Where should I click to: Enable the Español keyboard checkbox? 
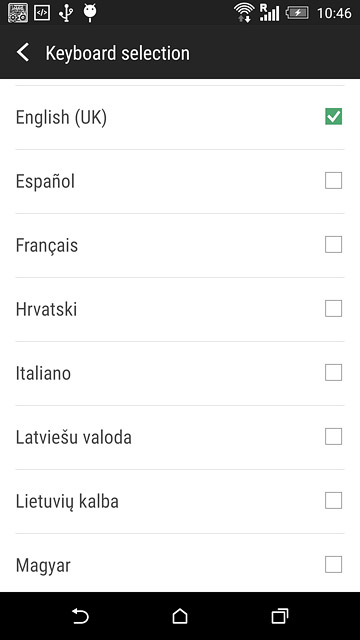click(x=333, y=180)
